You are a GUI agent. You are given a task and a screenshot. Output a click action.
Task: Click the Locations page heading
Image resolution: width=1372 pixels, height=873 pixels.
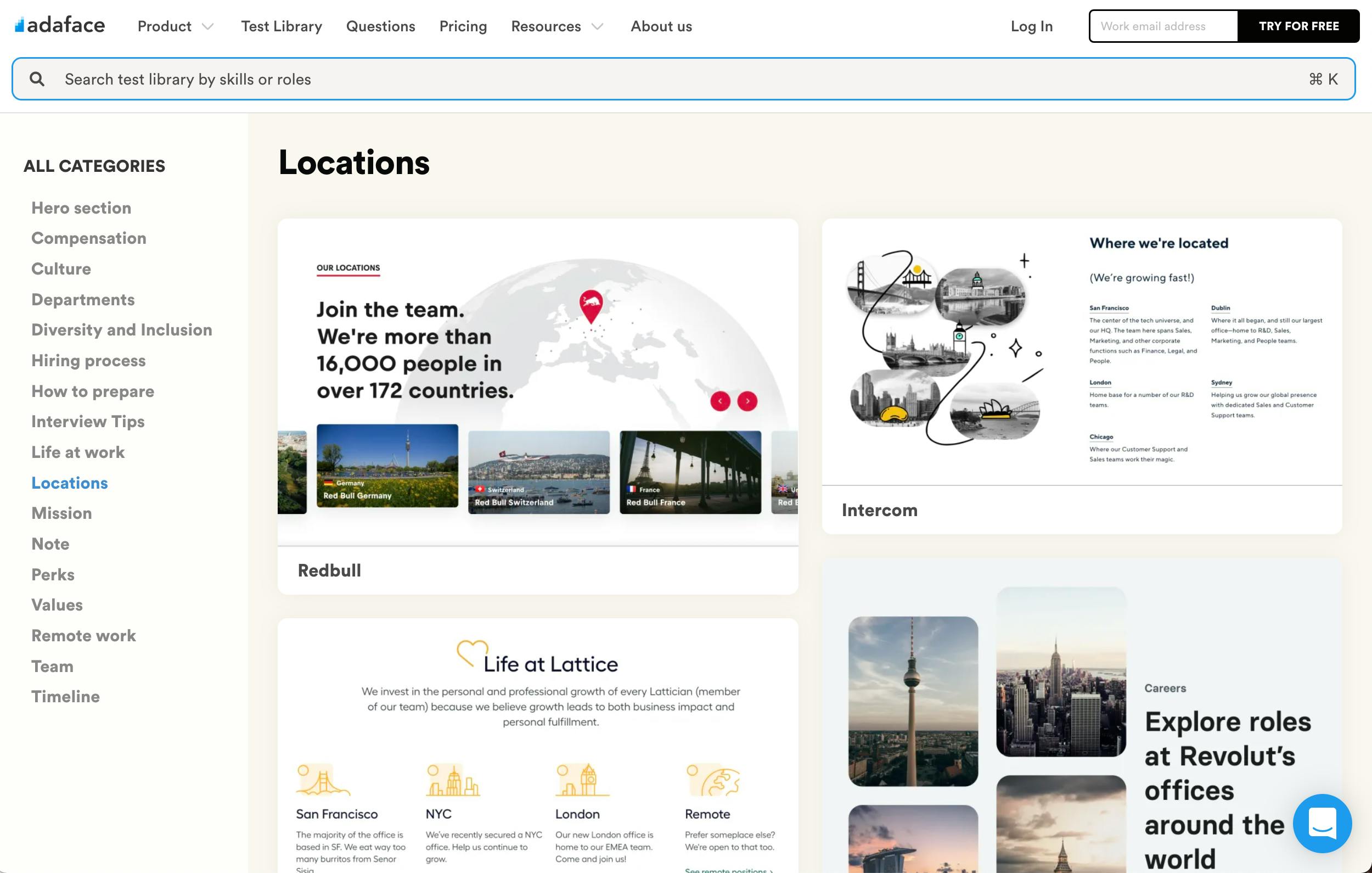[354, 163]
